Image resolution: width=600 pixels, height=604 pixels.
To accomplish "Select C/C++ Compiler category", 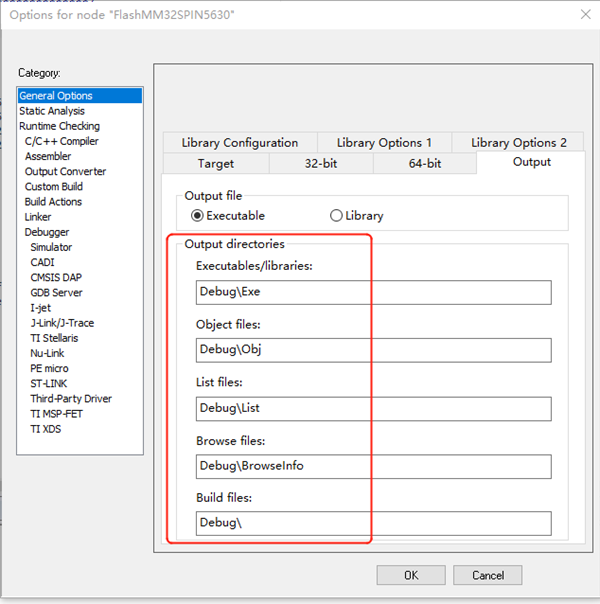I will (61, 141).
